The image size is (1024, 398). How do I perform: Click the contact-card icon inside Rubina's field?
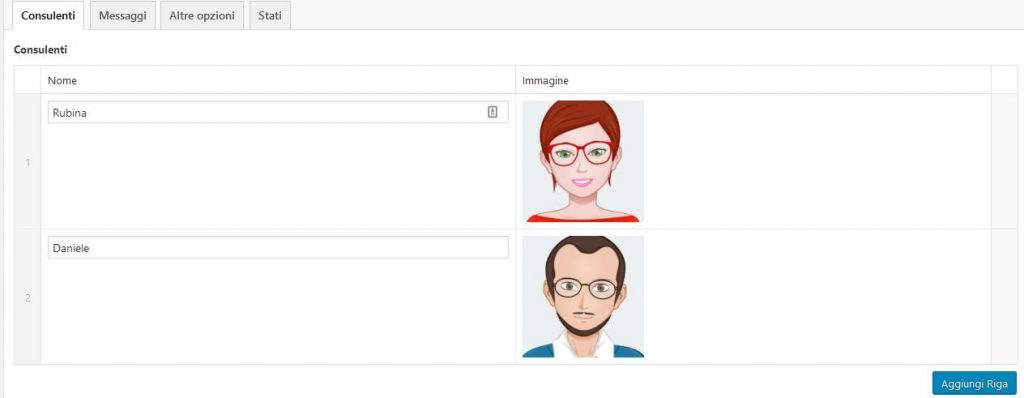pos(492,112)
